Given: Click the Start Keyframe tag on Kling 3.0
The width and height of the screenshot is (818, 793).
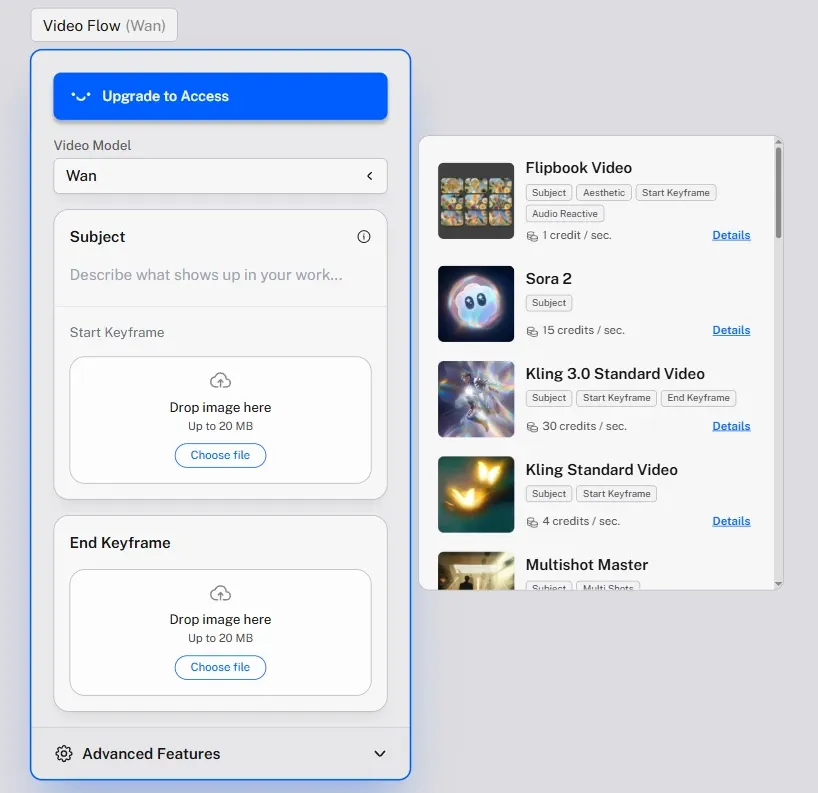Looking at the screenshot, I should coord(617,398).
